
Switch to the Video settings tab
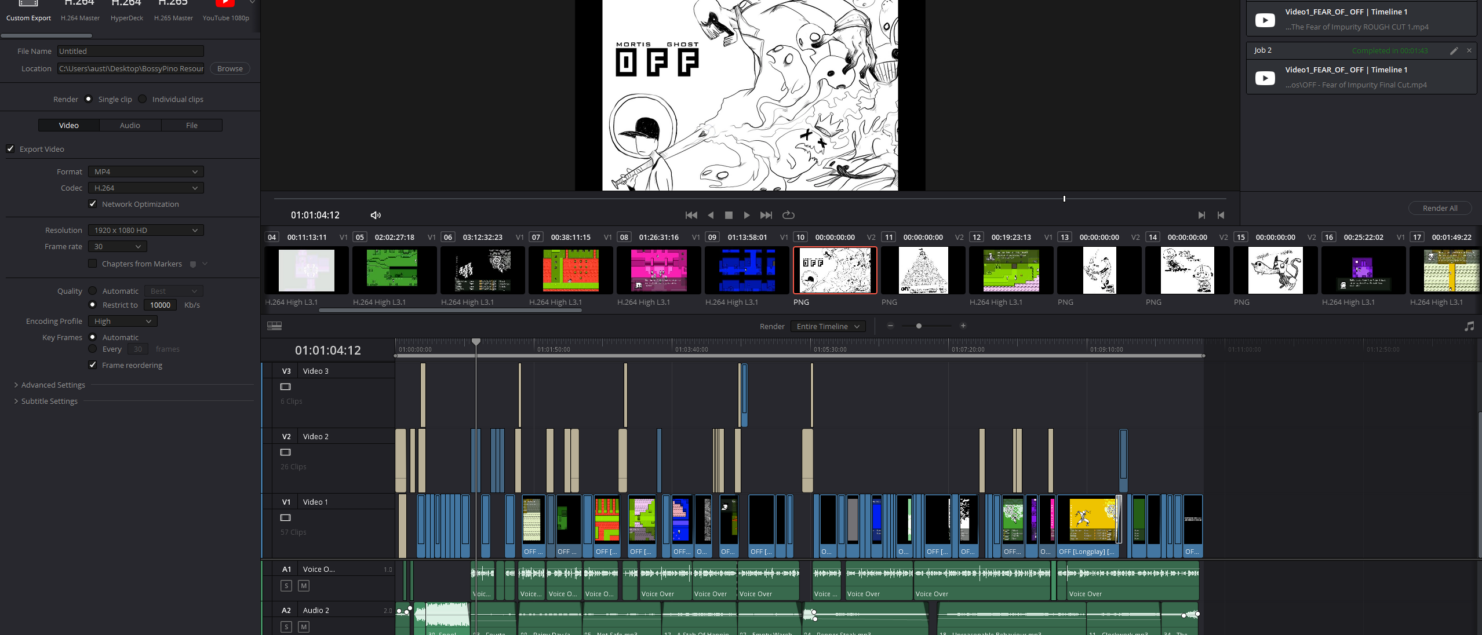coord(69,125)
